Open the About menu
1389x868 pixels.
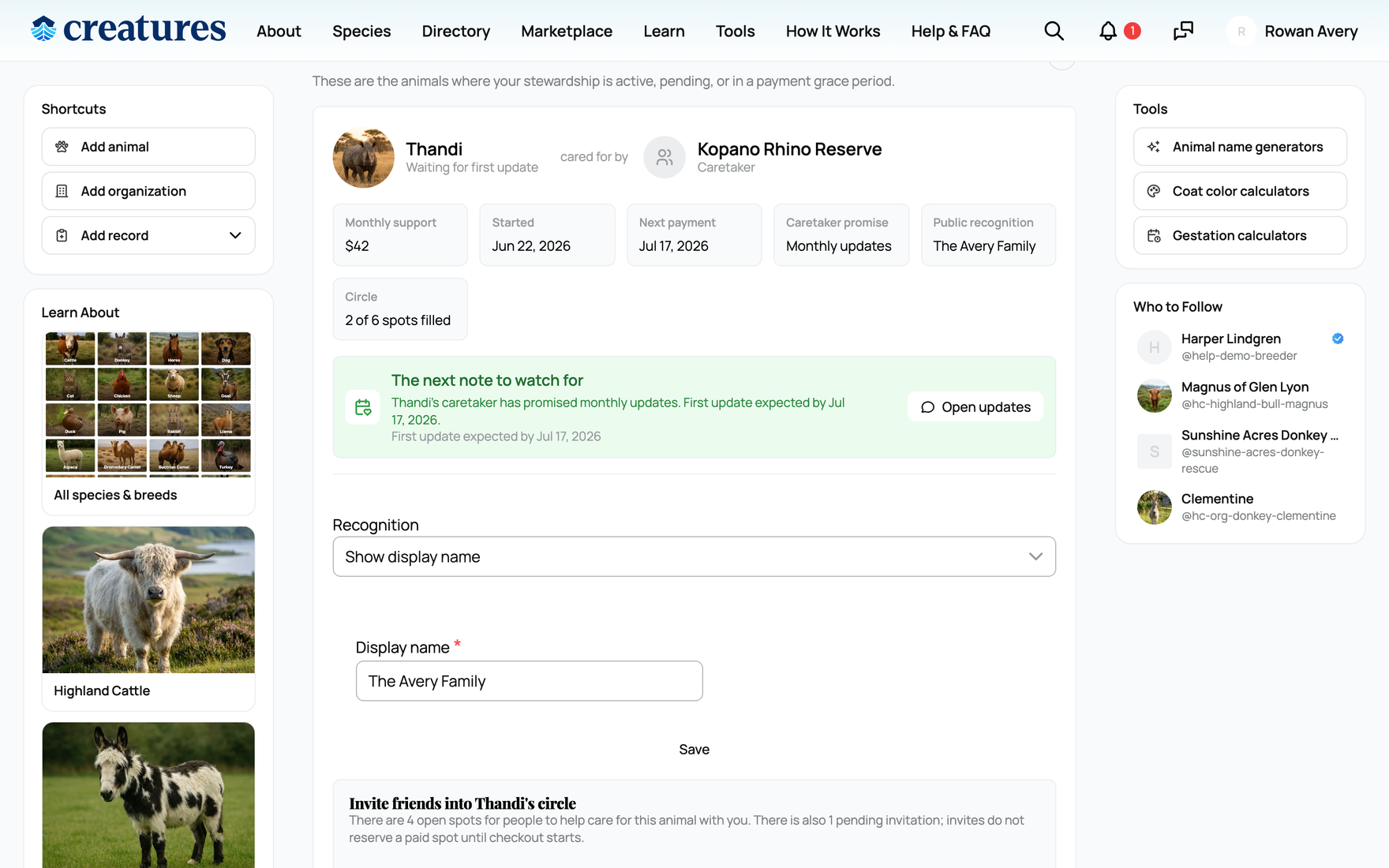(279, 31)
